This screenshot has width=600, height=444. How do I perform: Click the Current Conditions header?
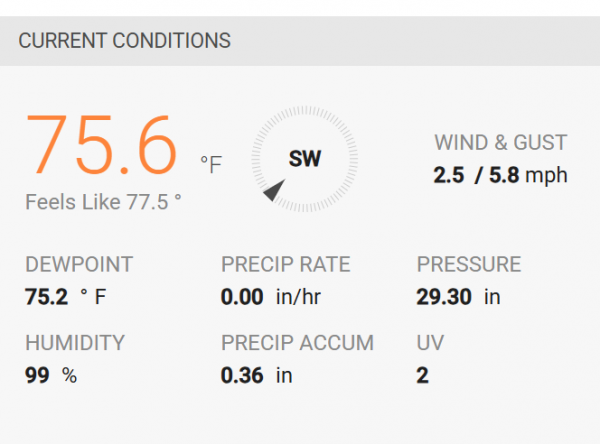coord(125,41)
